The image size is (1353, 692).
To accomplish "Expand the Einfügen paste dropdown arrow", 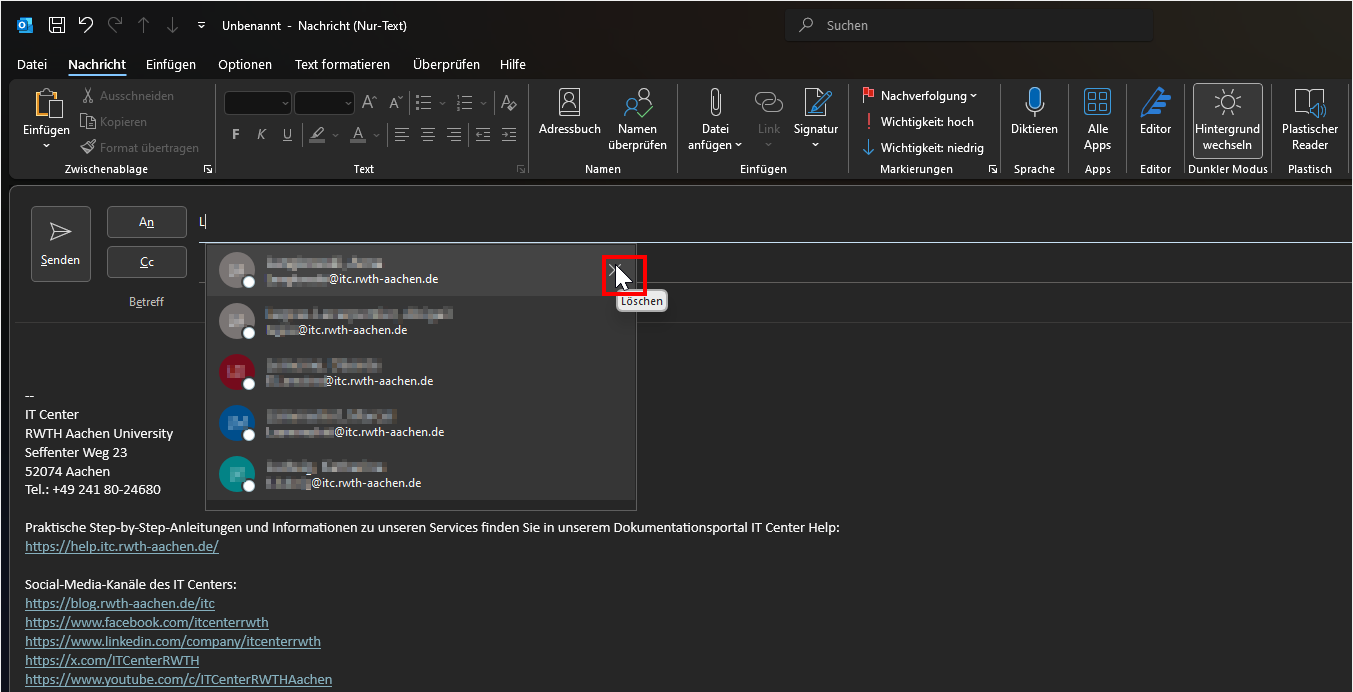I will click(x=46, y=146).
